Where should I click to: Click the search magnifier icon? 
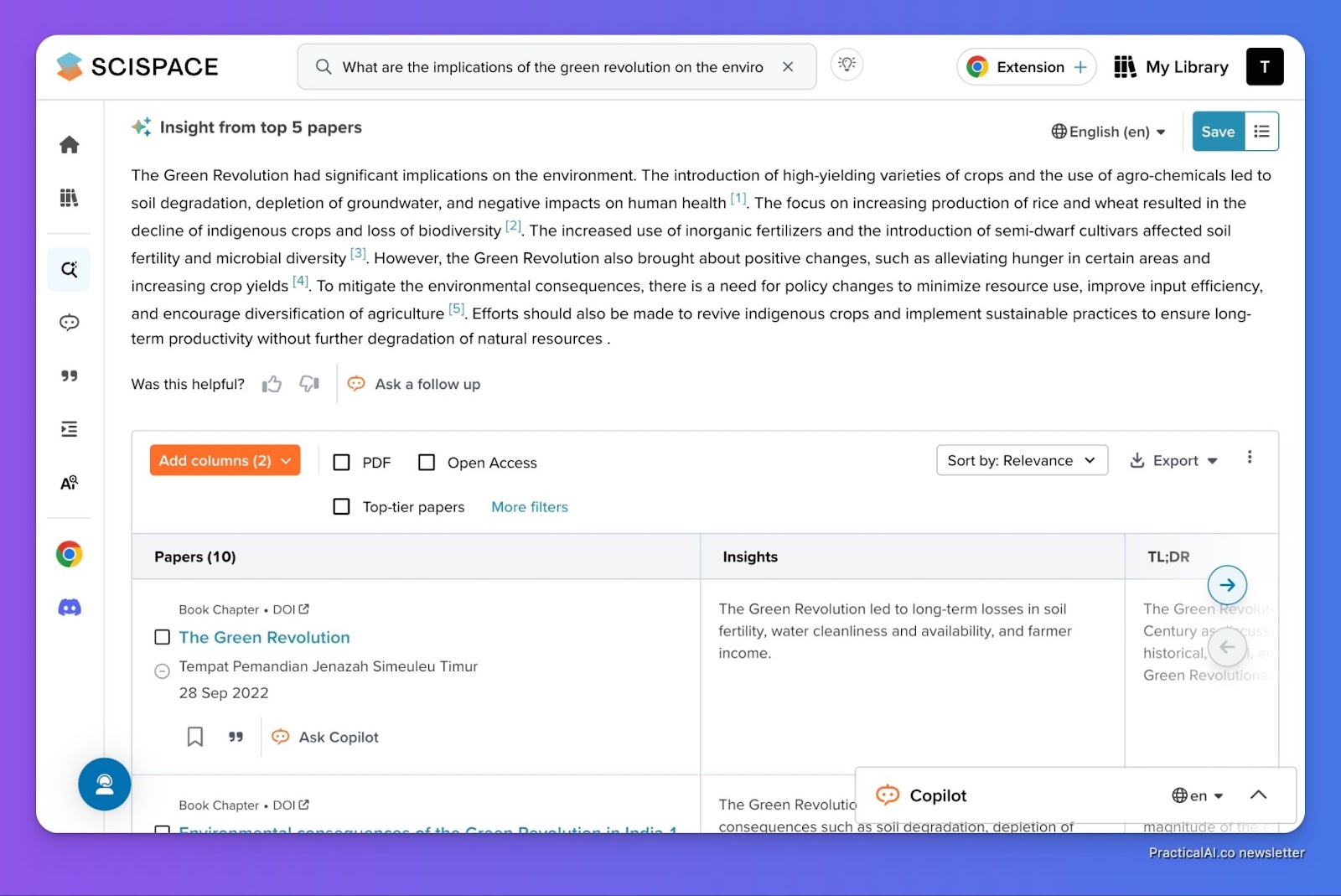tap(324, 67)
